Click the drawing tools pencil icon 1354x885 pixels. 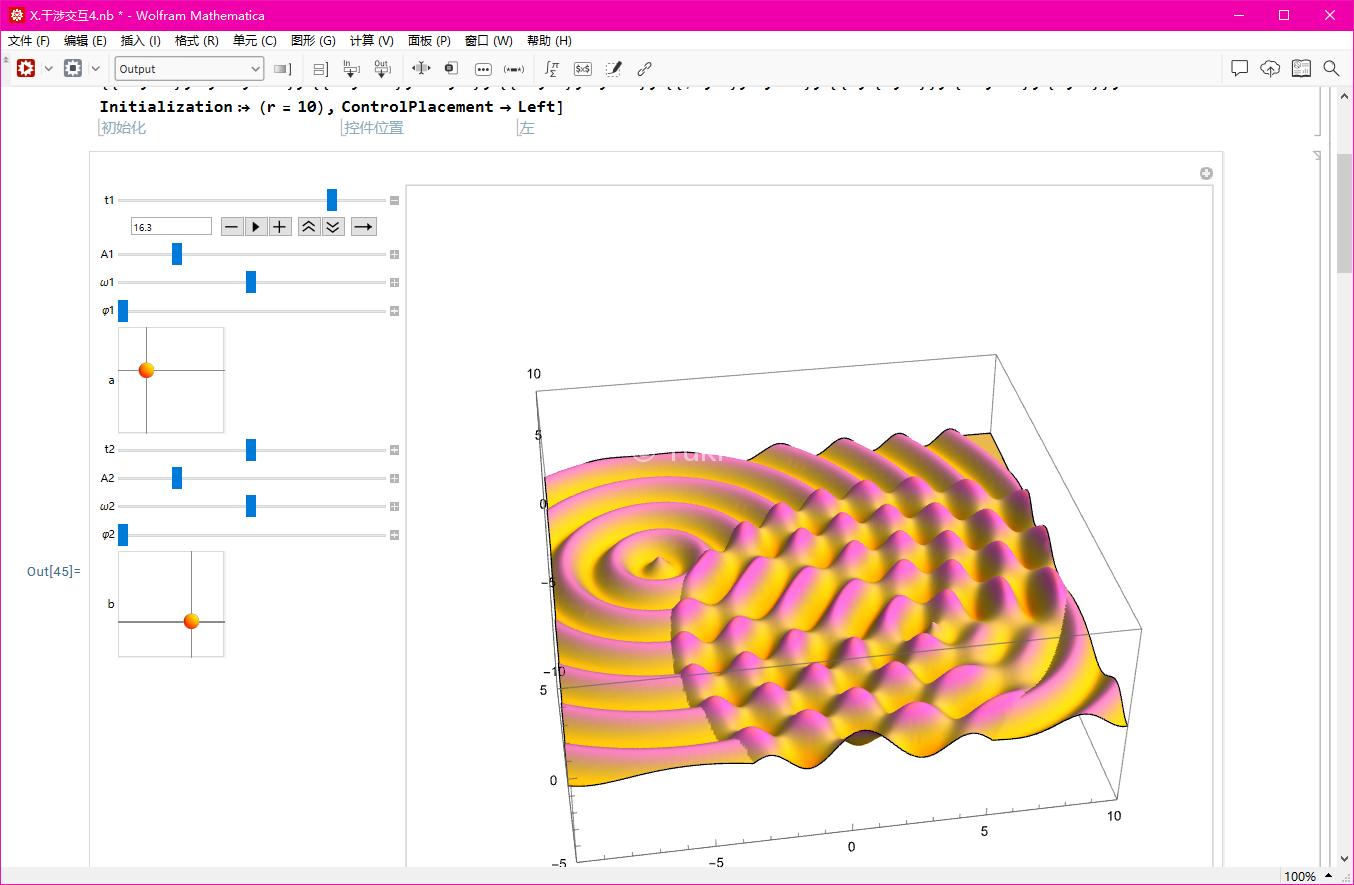point(614,69)
